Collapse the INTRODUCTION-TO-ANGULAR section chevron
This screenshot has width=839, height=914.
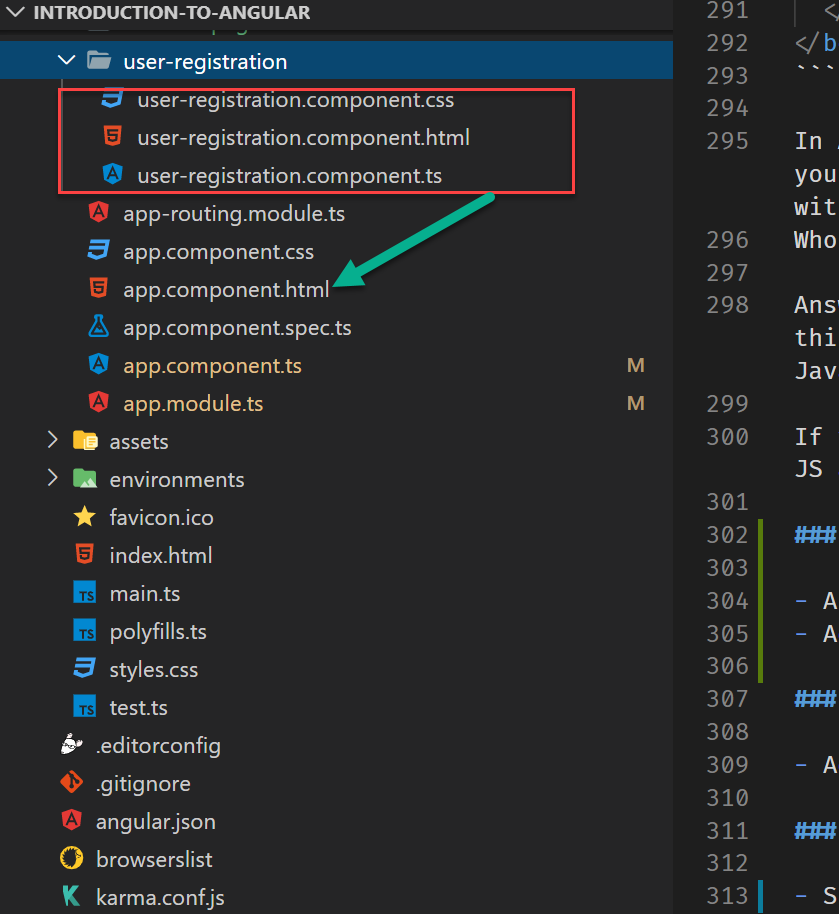(14, 12)
